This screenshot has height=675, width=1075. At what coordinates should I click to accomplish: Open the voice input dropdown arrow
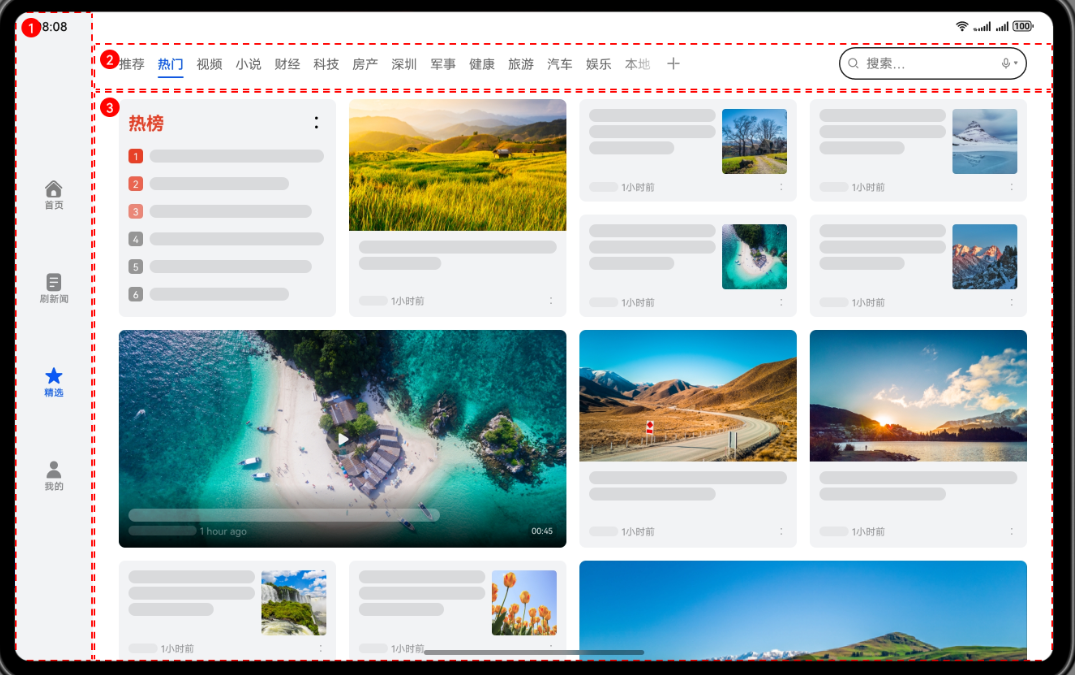pos(1015,64)
